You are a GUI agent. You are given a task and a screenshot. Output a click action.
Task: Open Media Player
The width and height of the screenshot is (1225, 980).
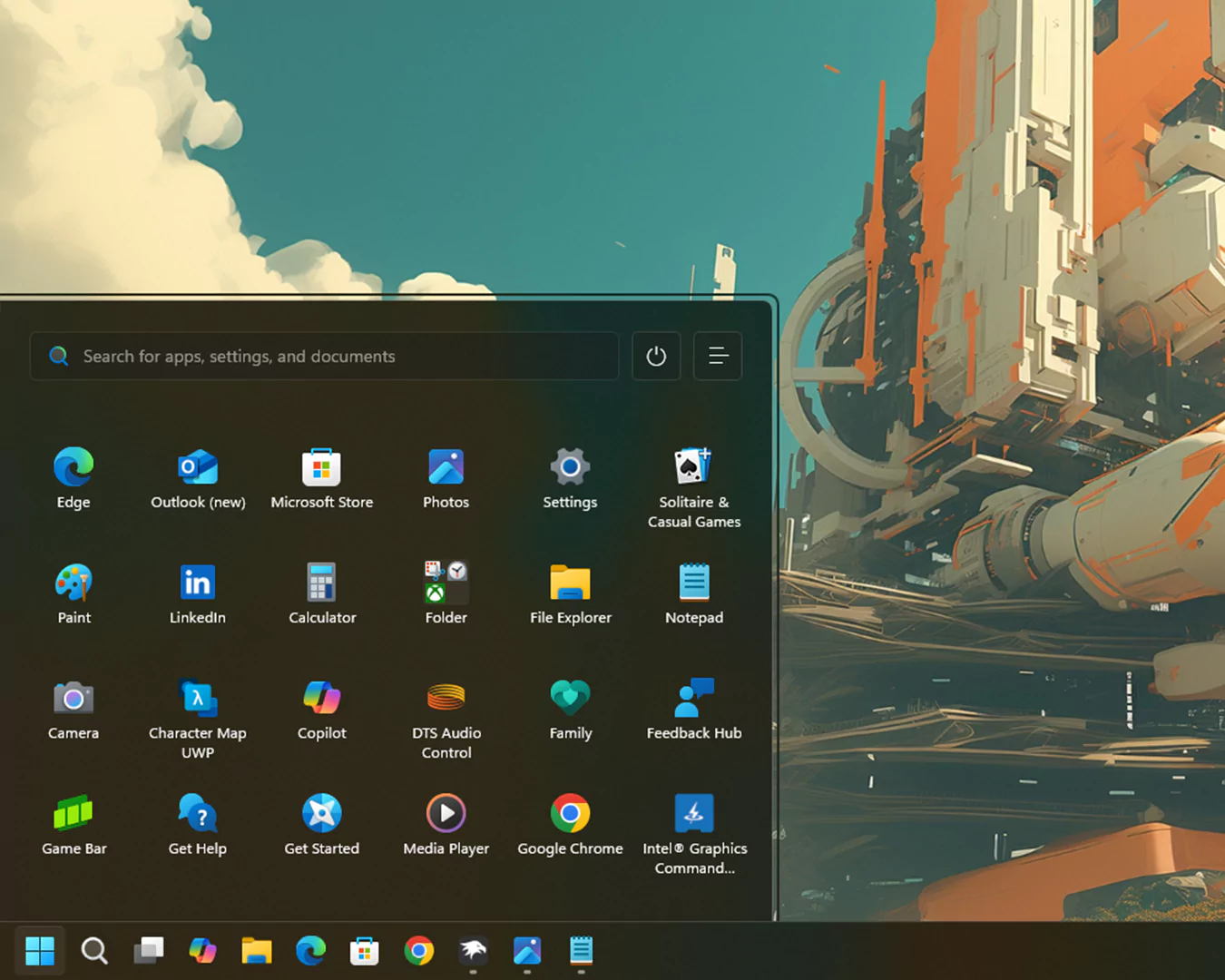446,825
